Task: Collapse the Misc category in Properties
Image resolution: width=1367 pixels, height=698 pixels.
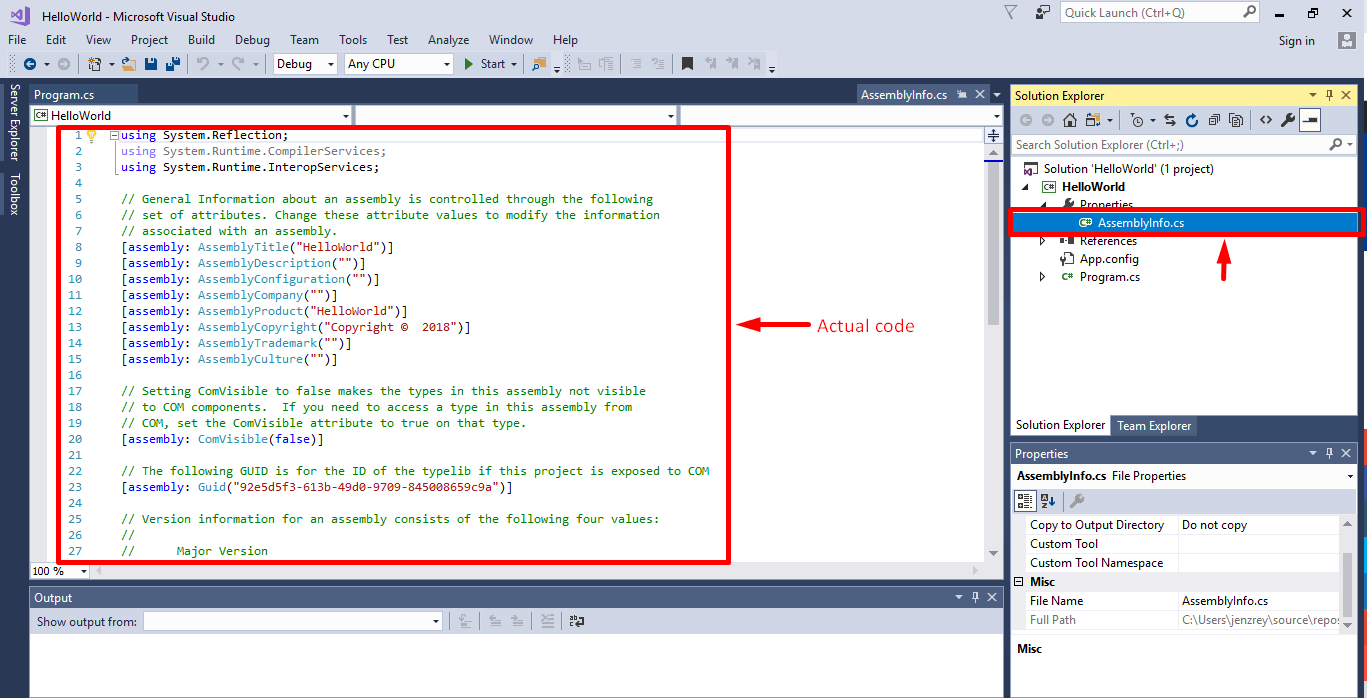Action: 1019,582
